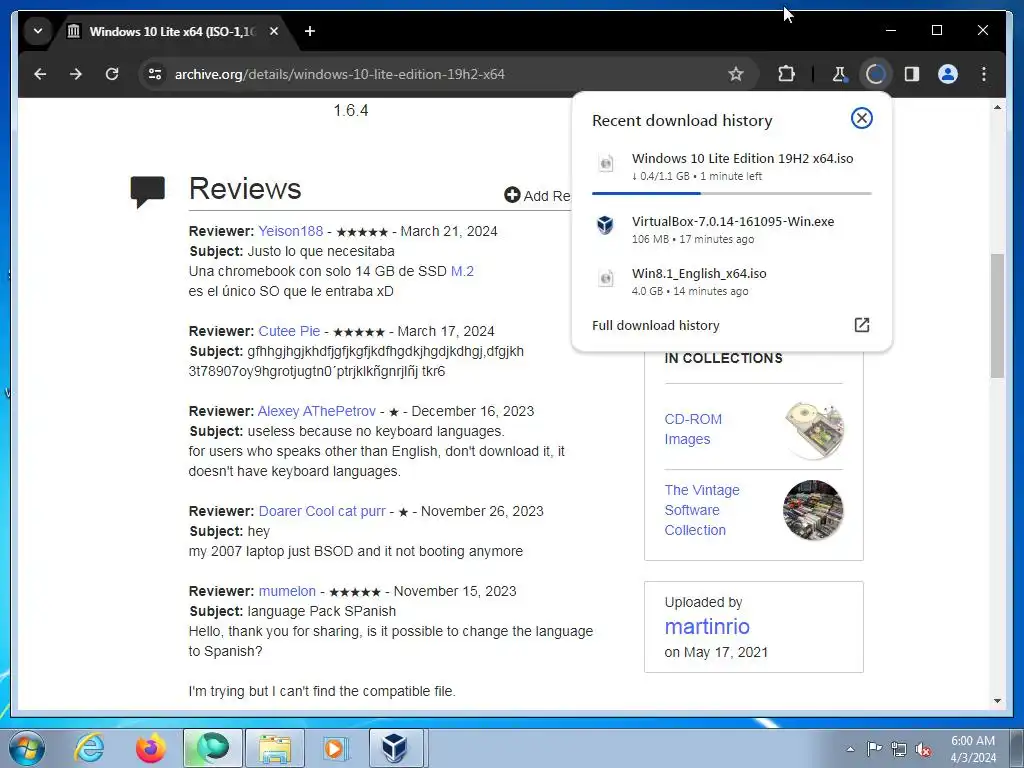Open the side panel icon
This screenshot has width=1024, height=768.
[x=912, y=74]
